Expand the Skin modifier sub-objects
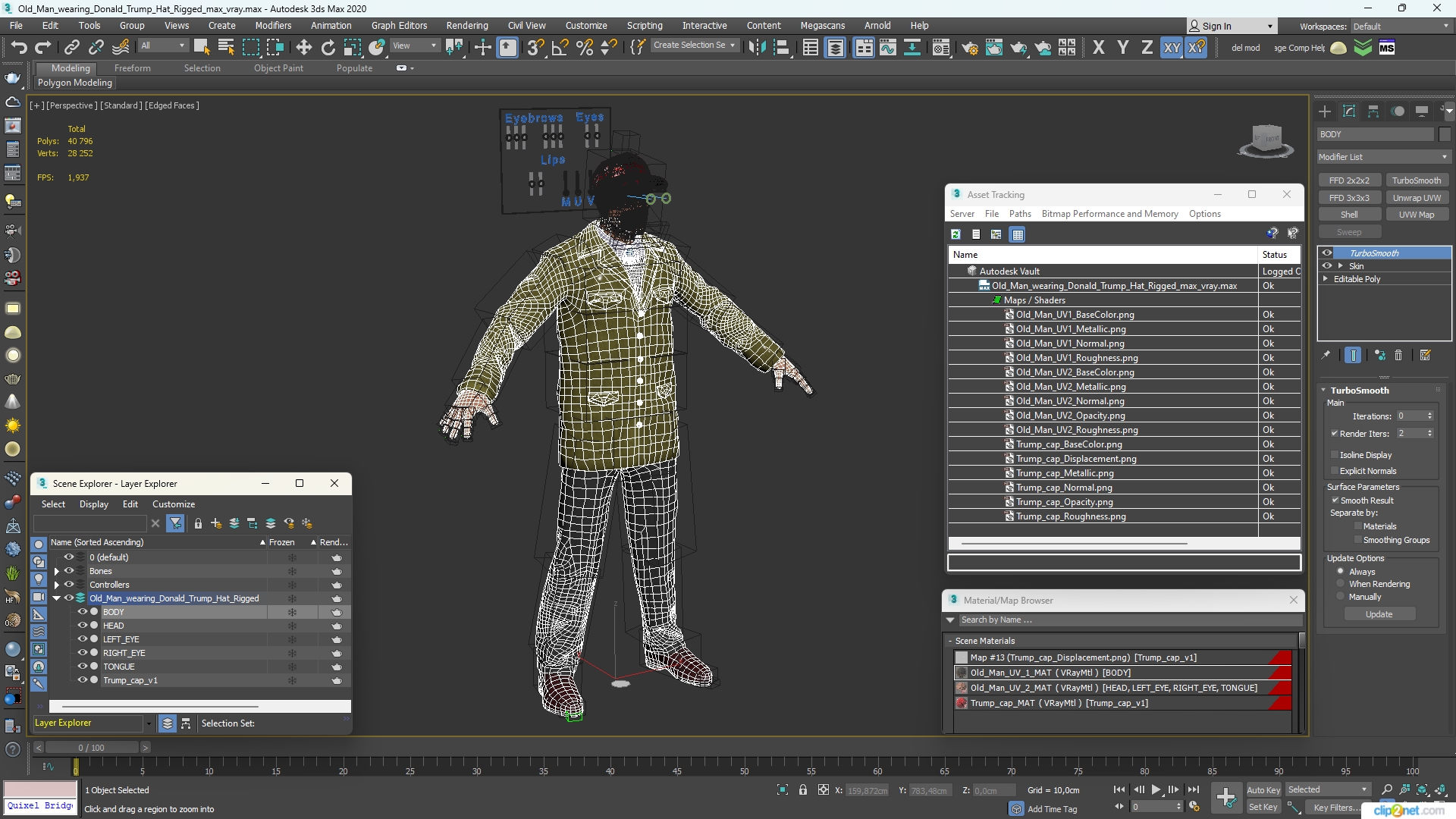Screen dimensions: 1456x819 pos(1341,266)
